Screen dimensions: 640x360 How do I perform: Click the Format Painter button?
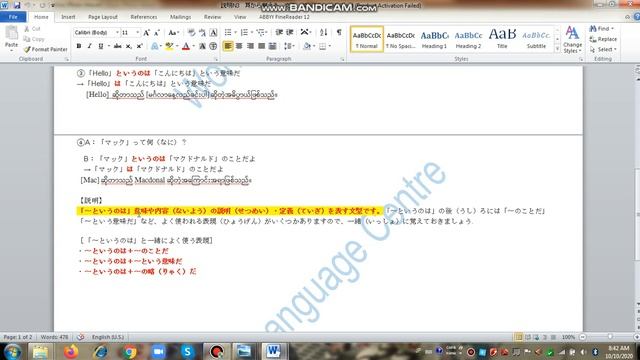pyautogui.click(x=45, y=49)
